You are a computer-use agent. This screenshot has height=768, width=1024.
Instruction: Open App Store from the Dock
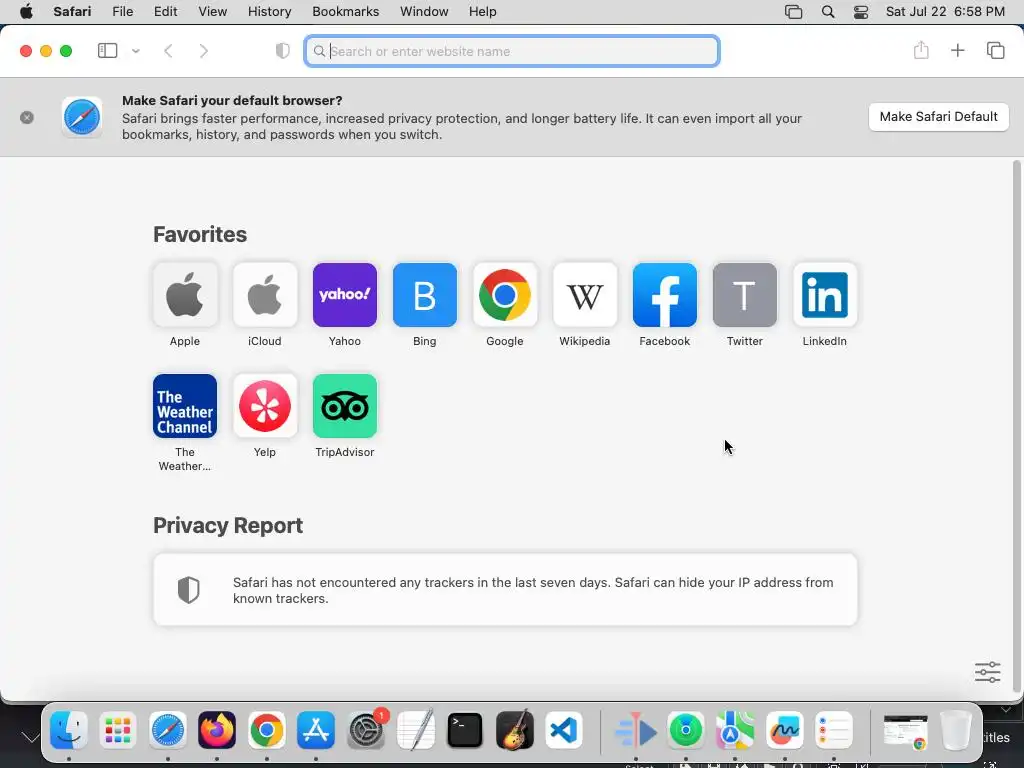tap(316, 729)
